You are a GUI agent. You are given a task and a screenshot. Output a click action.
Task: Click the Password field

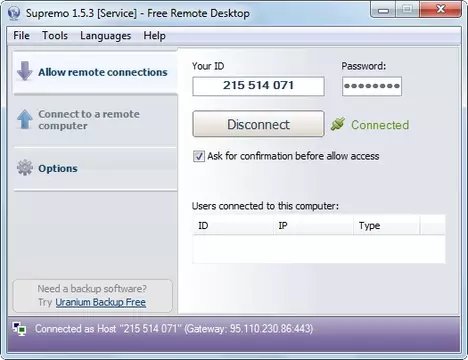tap(372, 86)
